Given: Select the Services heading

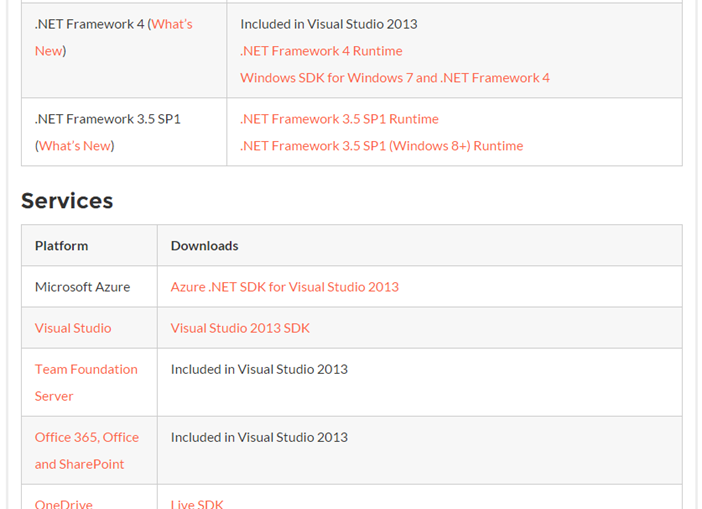Looking at the screenshot, I should [x=67, y=201].
